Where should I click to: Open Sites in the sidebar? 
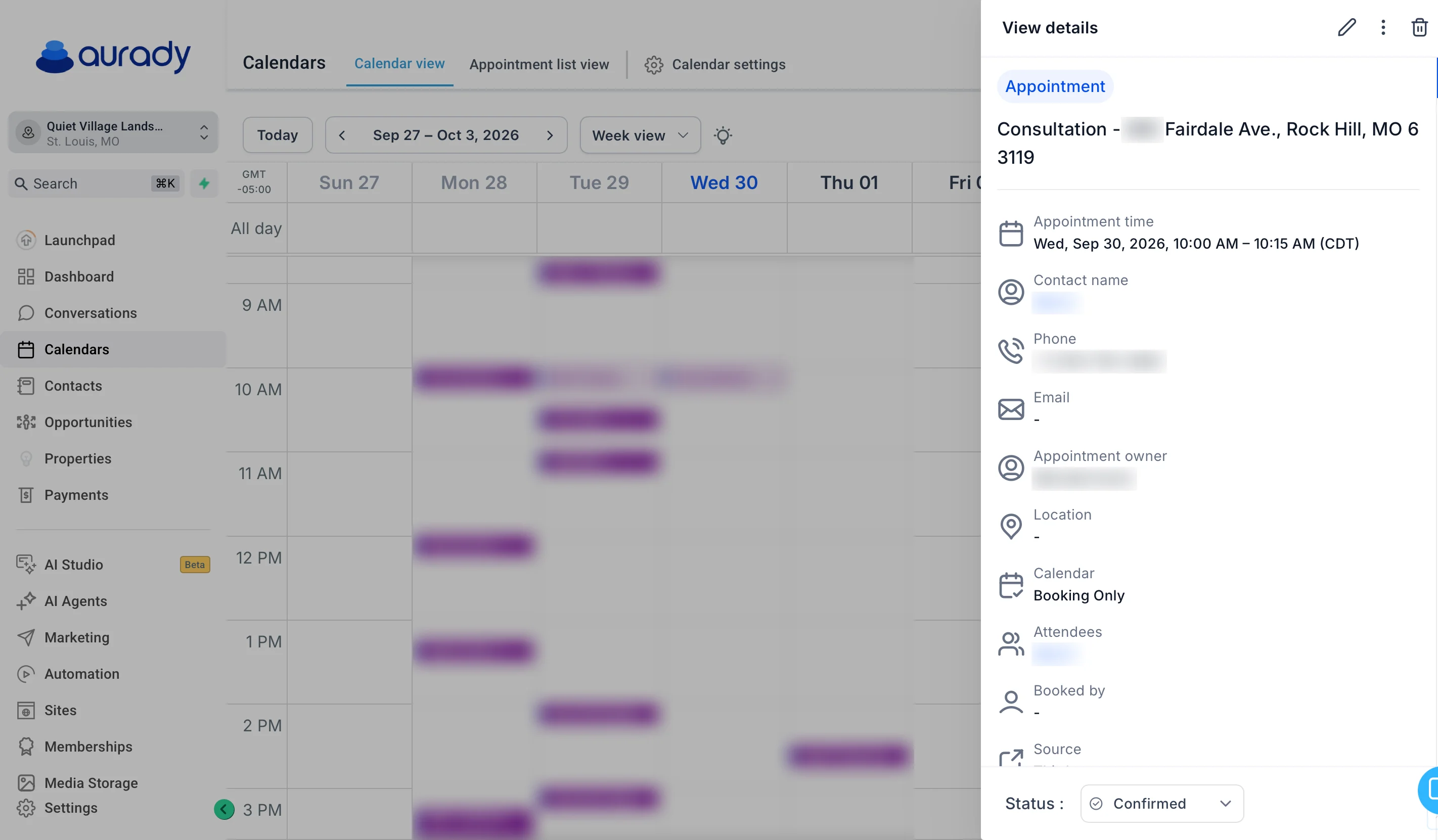coord(113,711)
